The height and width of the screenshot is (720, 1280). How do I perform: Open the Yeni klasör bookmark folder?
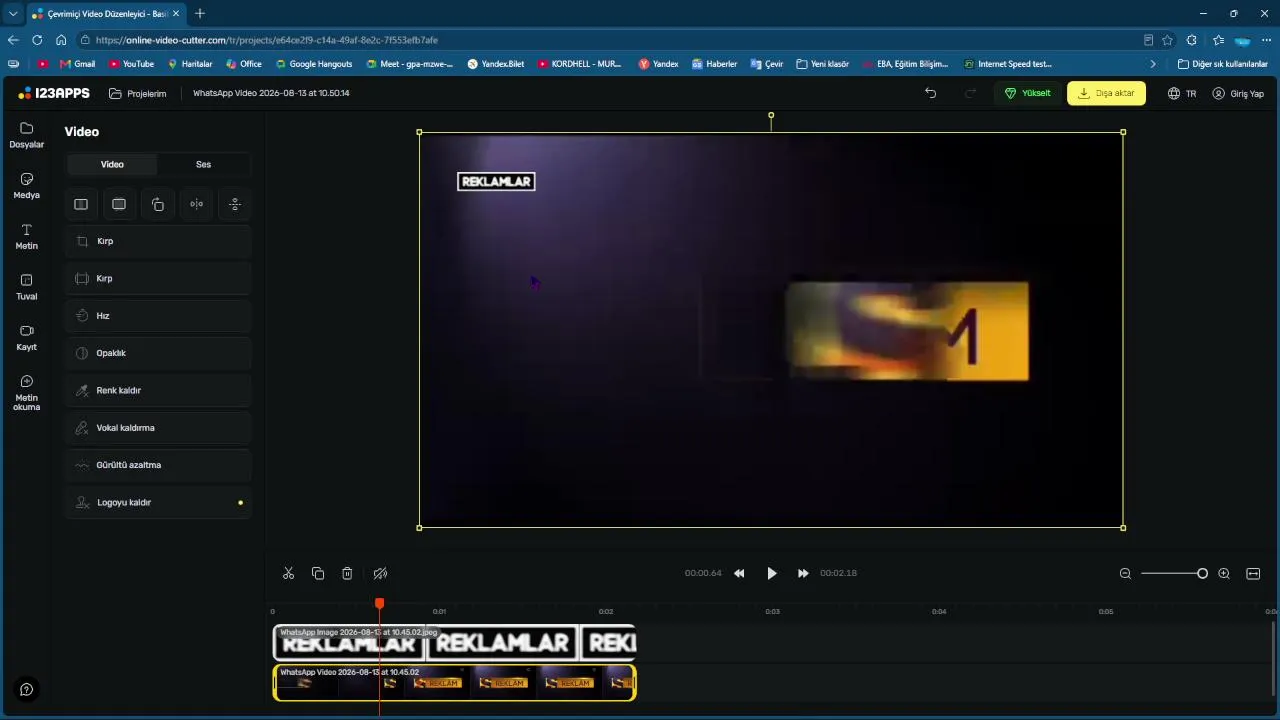coord(822,64)
